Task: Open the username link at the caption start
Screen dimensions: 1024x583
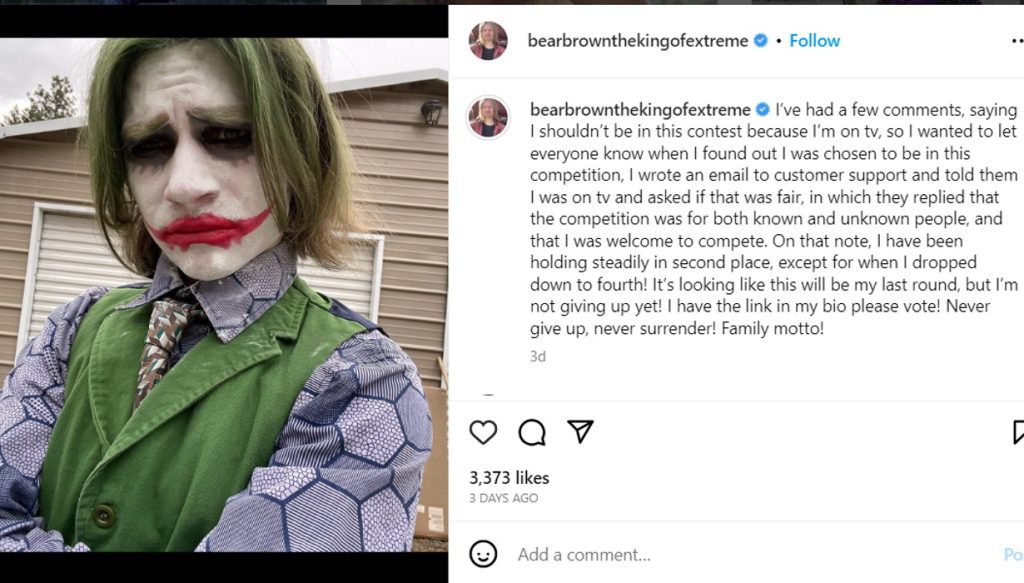Action: click(x=640, y=109)
